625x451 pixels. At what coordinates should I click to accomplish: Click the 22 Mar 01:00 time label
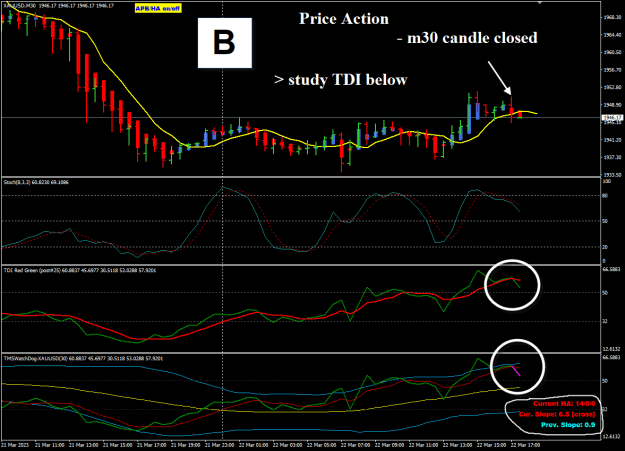tap(253, 445)
